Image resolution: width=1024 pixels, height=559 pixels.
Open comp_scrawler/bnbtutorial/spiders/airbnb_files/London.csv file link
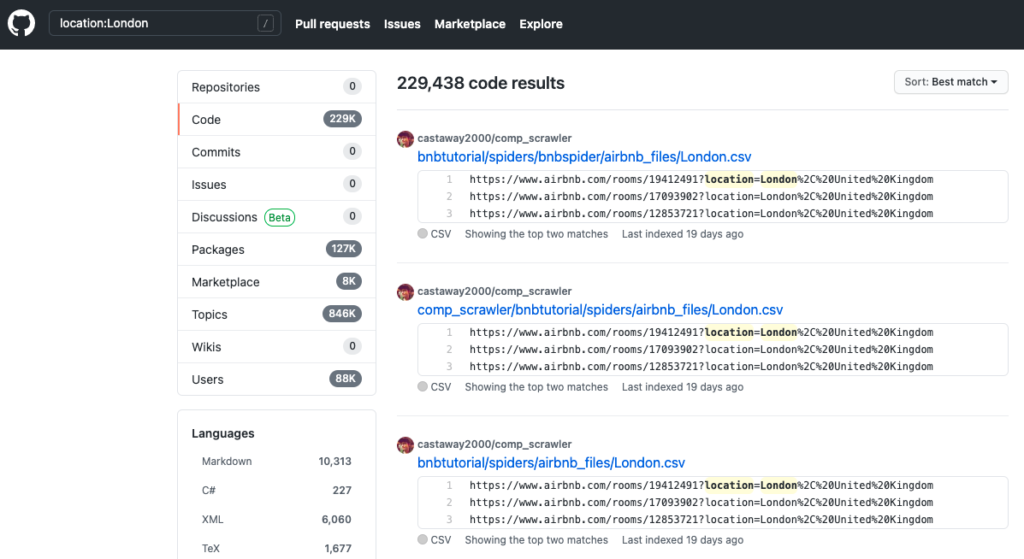click(600, 310)
